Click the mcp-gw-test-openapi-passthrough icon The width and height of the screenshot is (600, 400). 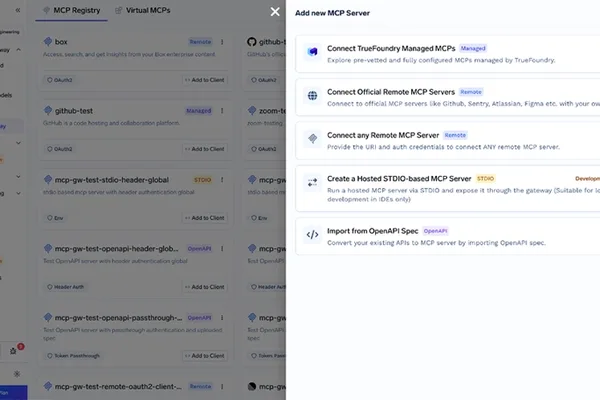pos(48,317)
